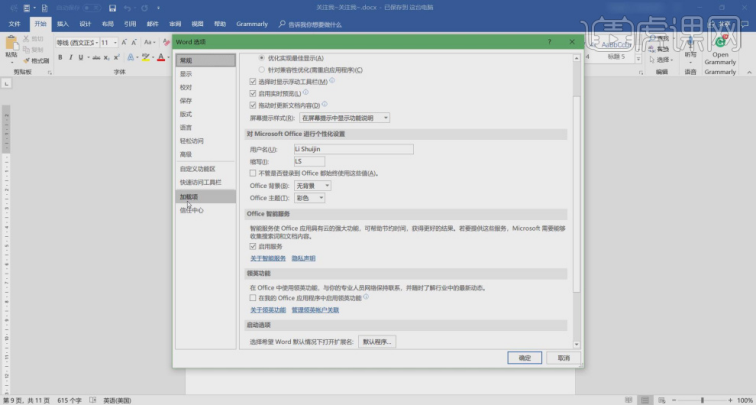Switch to the 引用 ribbon tab
The width and height of the screenshot is (756, 405).
coord(130,24)
